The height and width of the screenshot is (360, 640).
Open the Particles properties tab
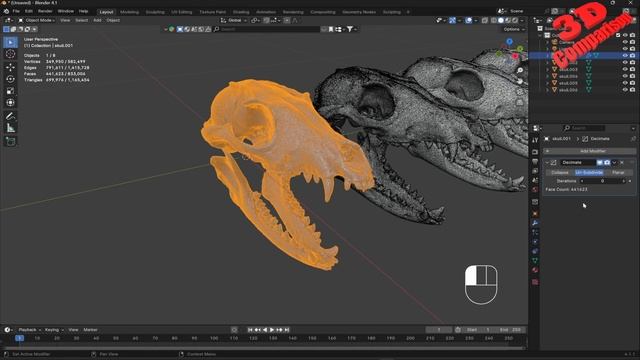pyautogui.click(x=535, y=233)
